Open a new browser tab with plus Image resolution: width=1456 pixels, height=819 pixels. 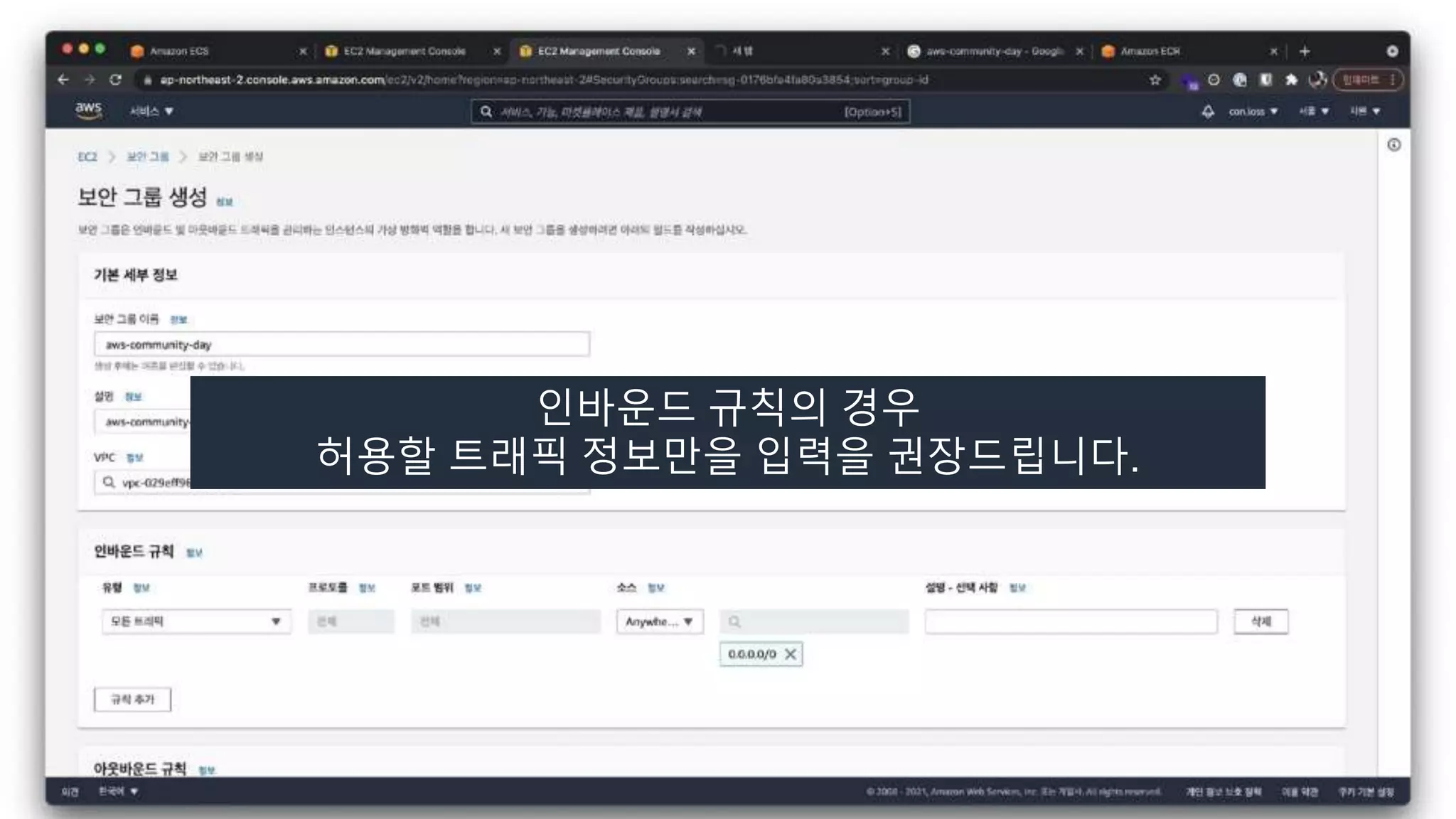click(1305, 51)
